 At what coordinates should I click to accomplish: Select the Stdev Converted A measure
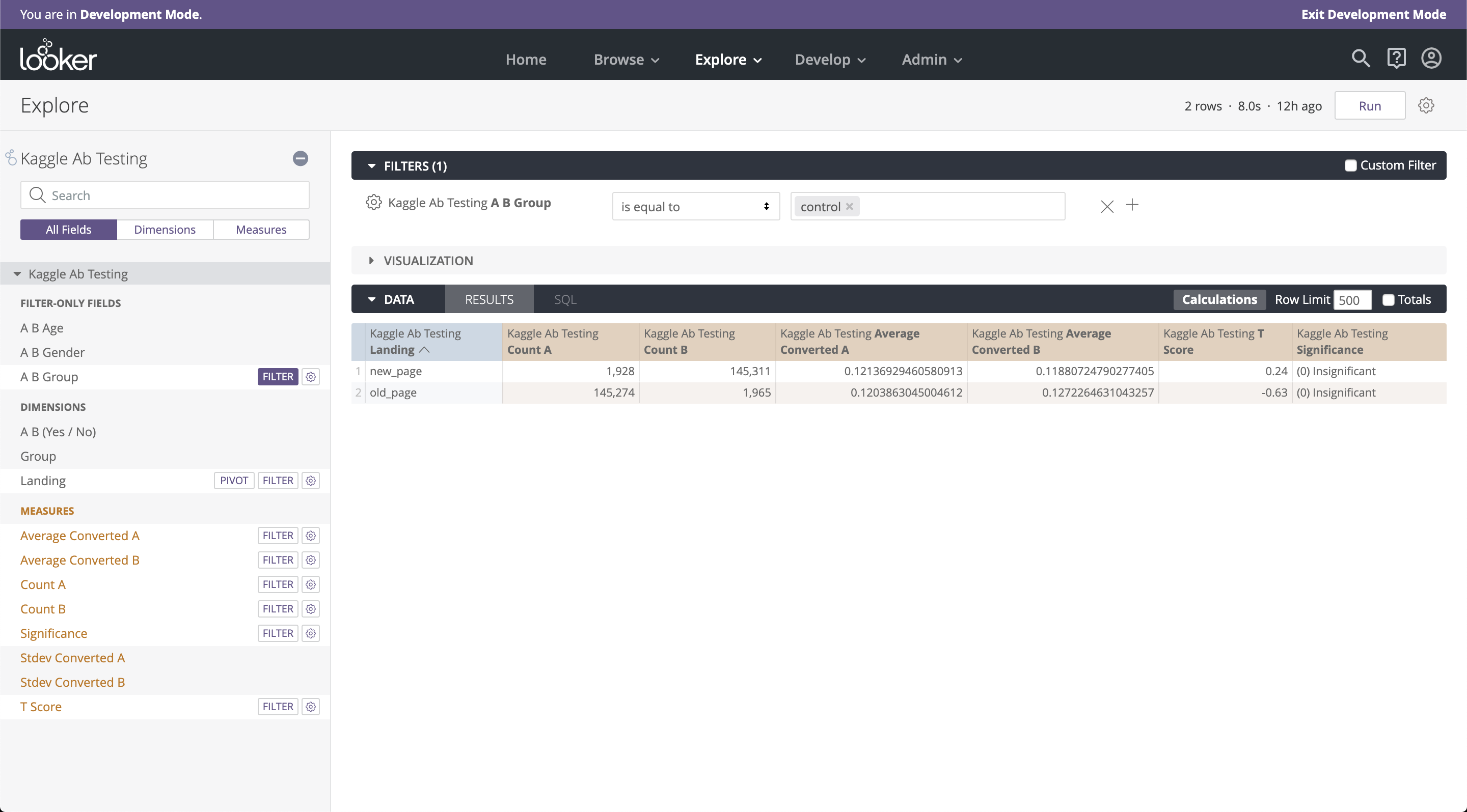click(72, 658)
